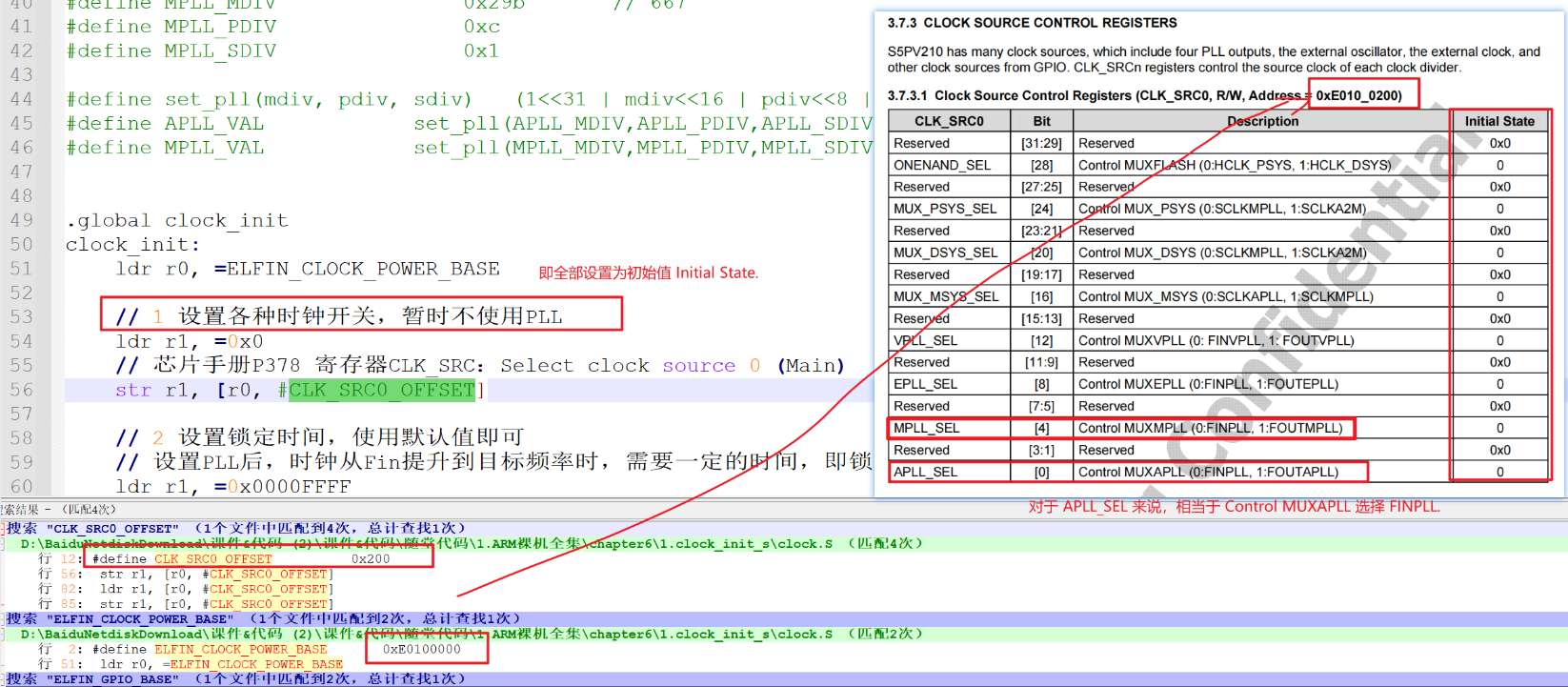Click the MUX_MSYS_SEL table row name
Viewport: 1568px width, 687px height.
(946, 296)
